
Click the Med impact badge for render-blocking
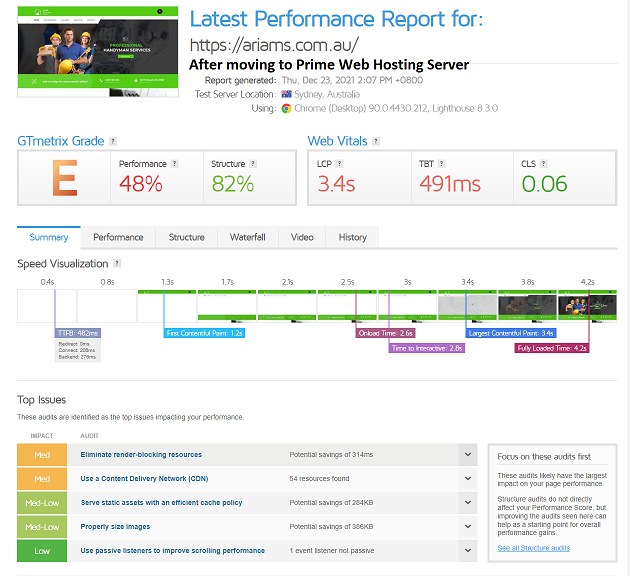[x=42, y=455]
